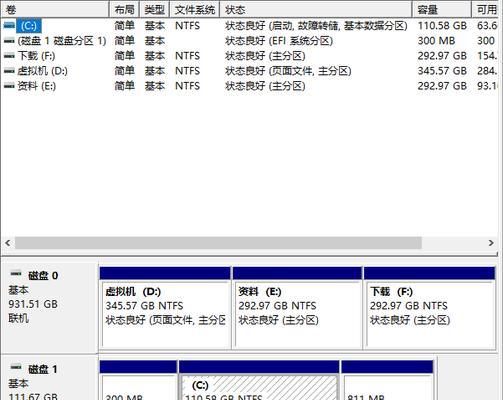Select 下载 (F:) partition block on 磁盘 0
Screen dimensions: 503x400
click(x=430, y=307)
